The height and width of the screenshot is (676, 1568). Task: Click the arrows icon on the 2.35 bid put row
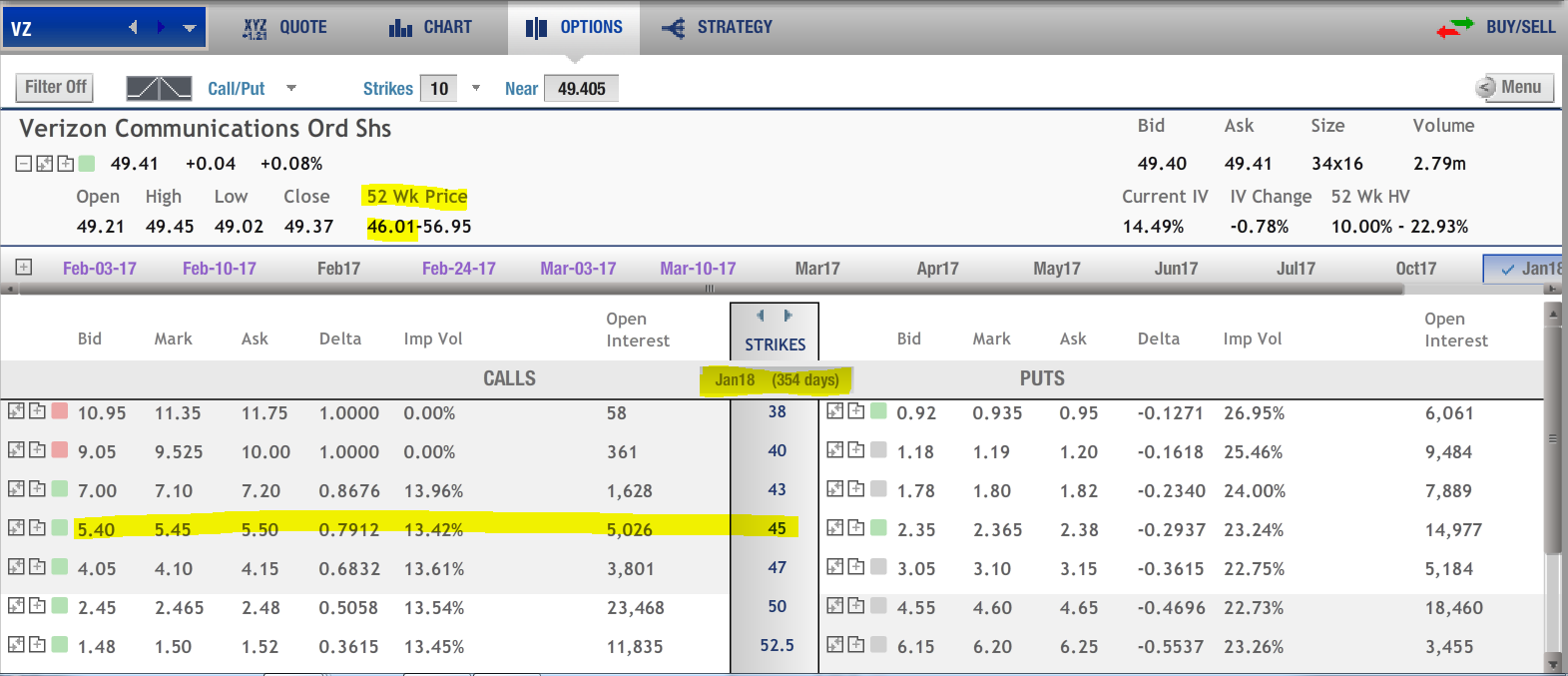pos(835,527)
